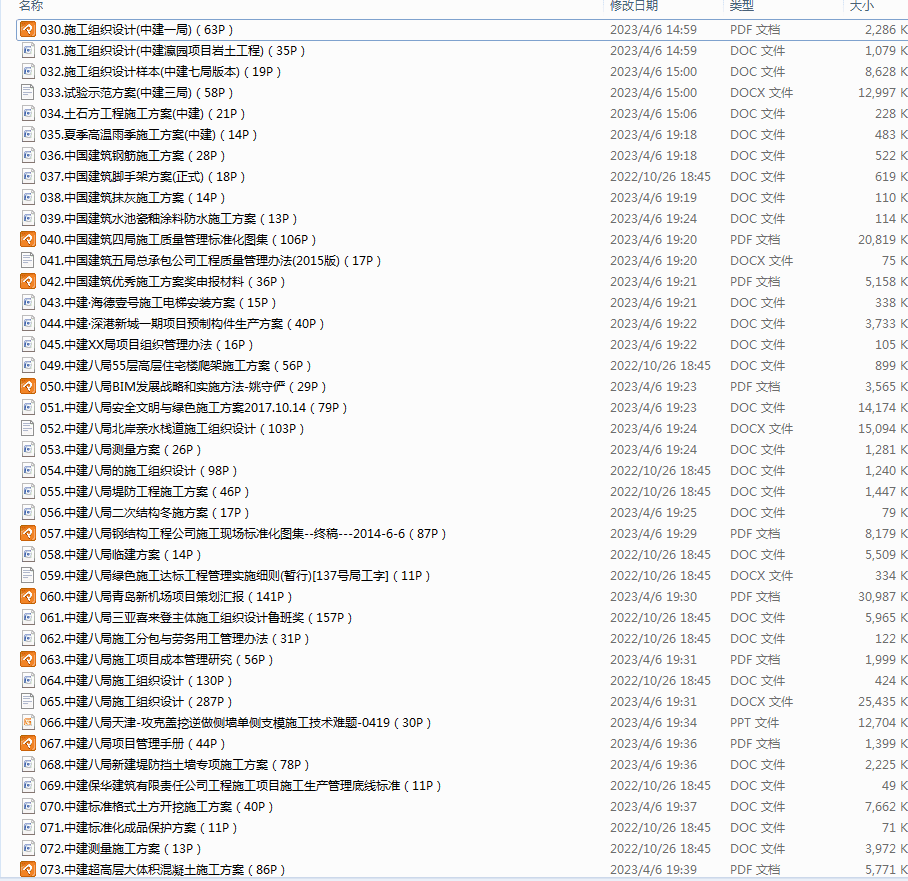Select file 045.中建XX局项目组织管理办法
This screenshot has height=881, width=908.
(147, 345)
